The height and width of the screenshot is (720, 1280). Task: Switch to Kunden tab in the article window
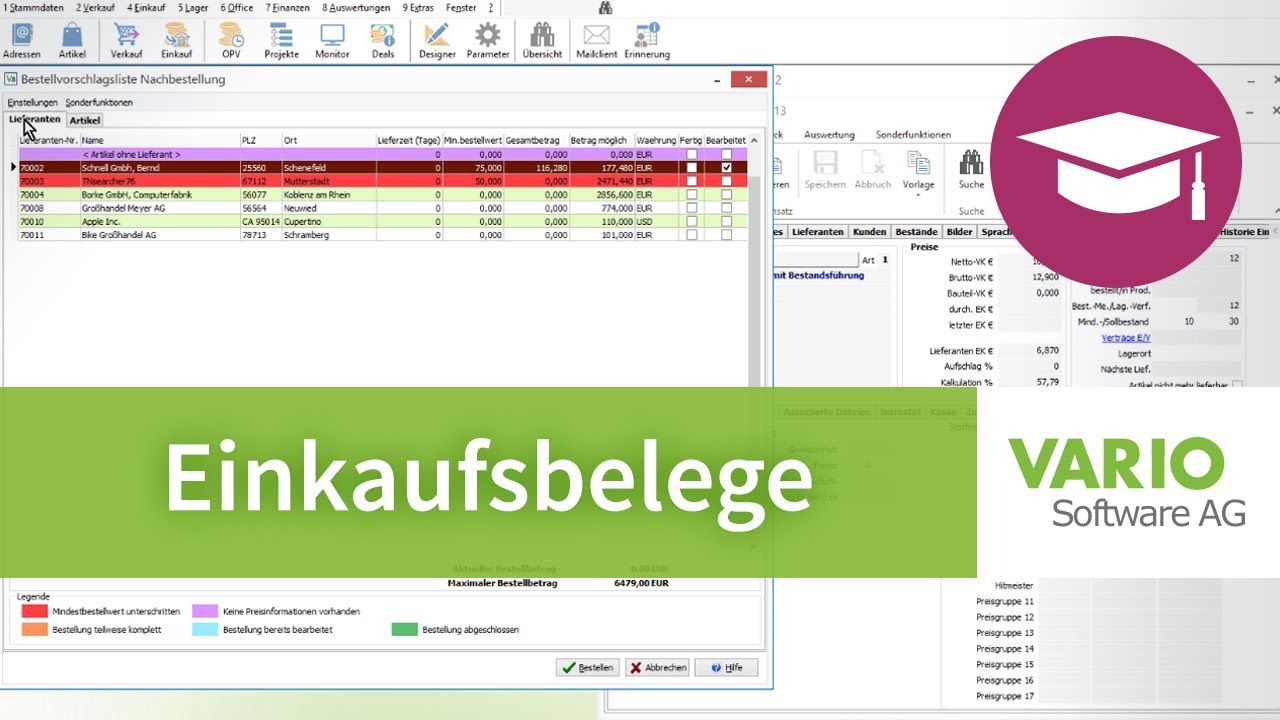869,232
